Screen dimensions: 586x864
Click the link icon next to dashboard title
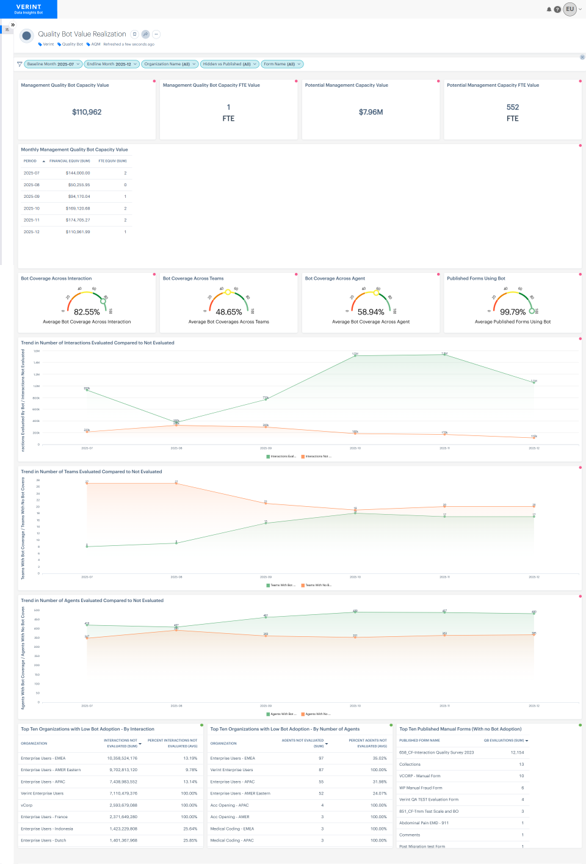[146, 34]
